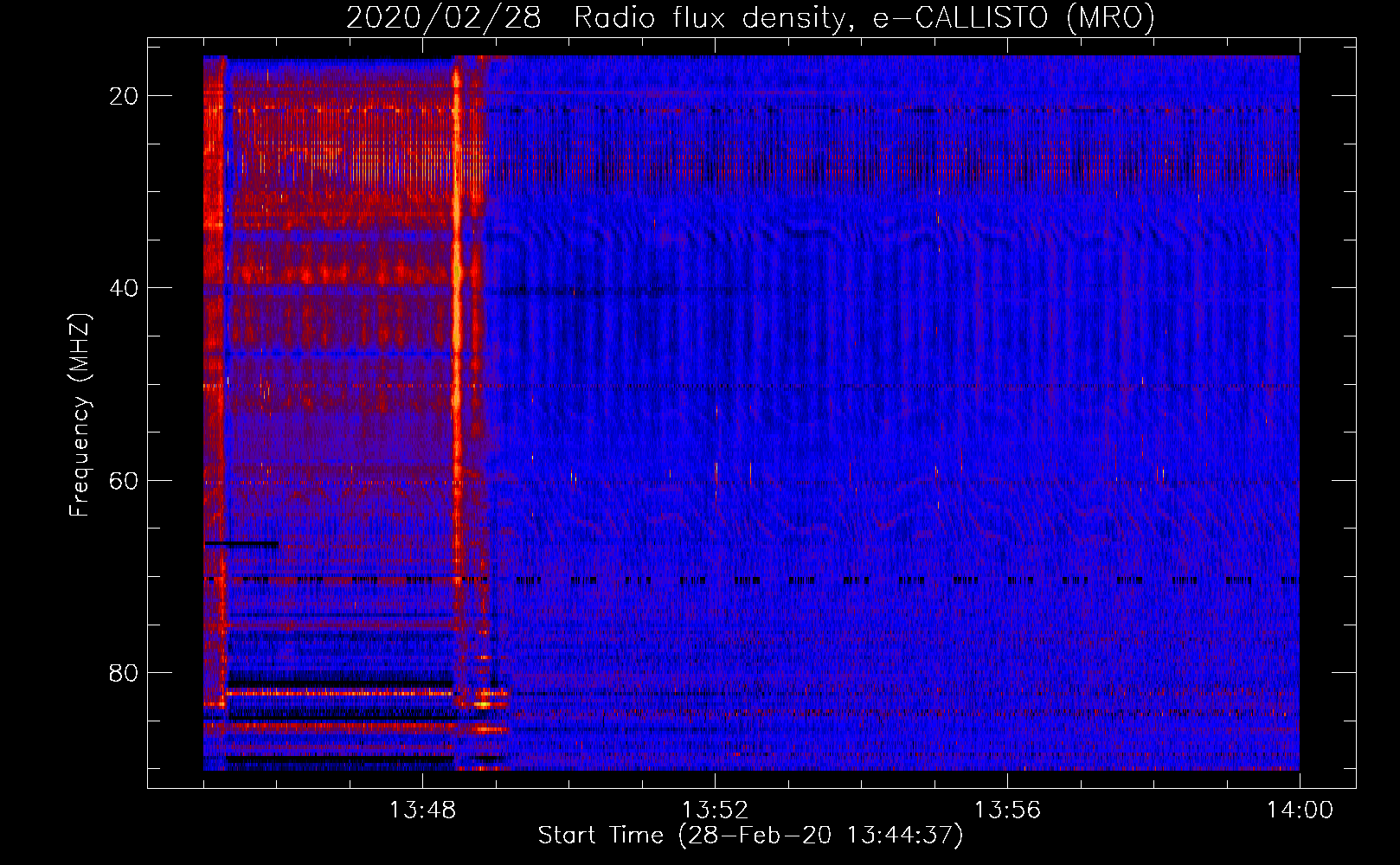Click the 13:52 time tick label

pos(715,811)
